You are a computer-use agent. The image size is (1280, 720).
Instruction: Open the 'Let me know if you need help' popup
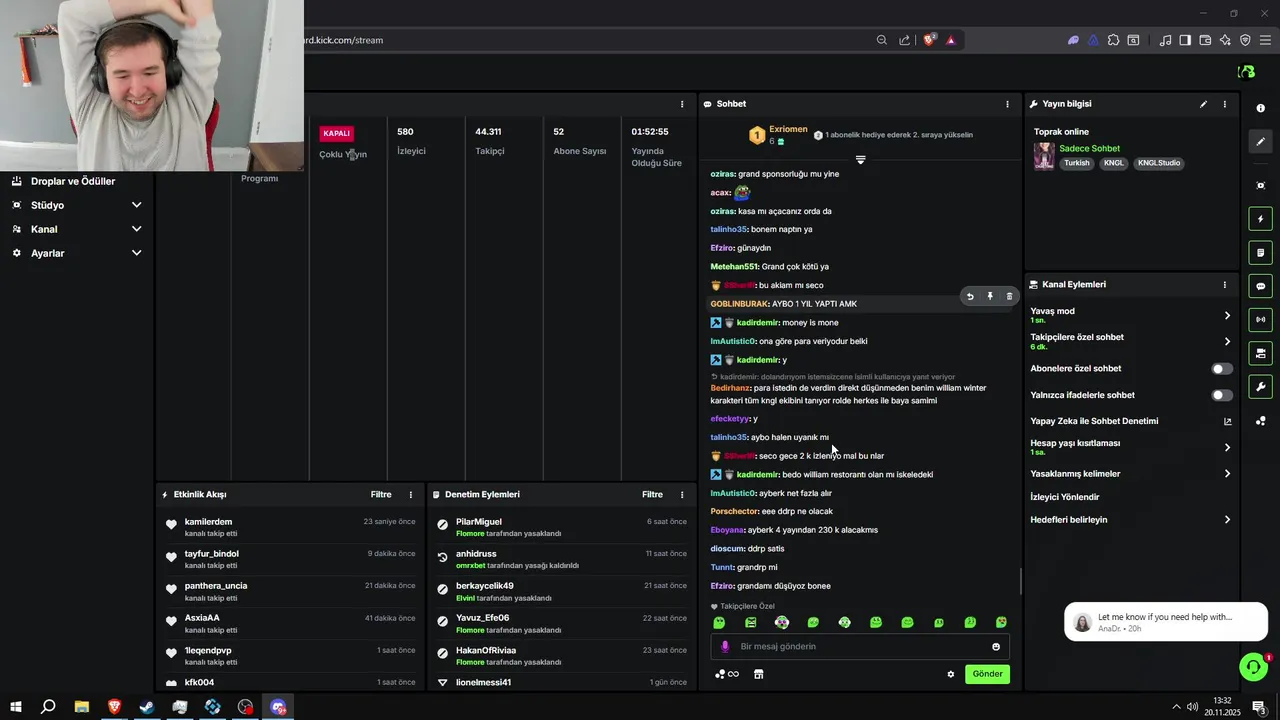[x=1166, y=622]
